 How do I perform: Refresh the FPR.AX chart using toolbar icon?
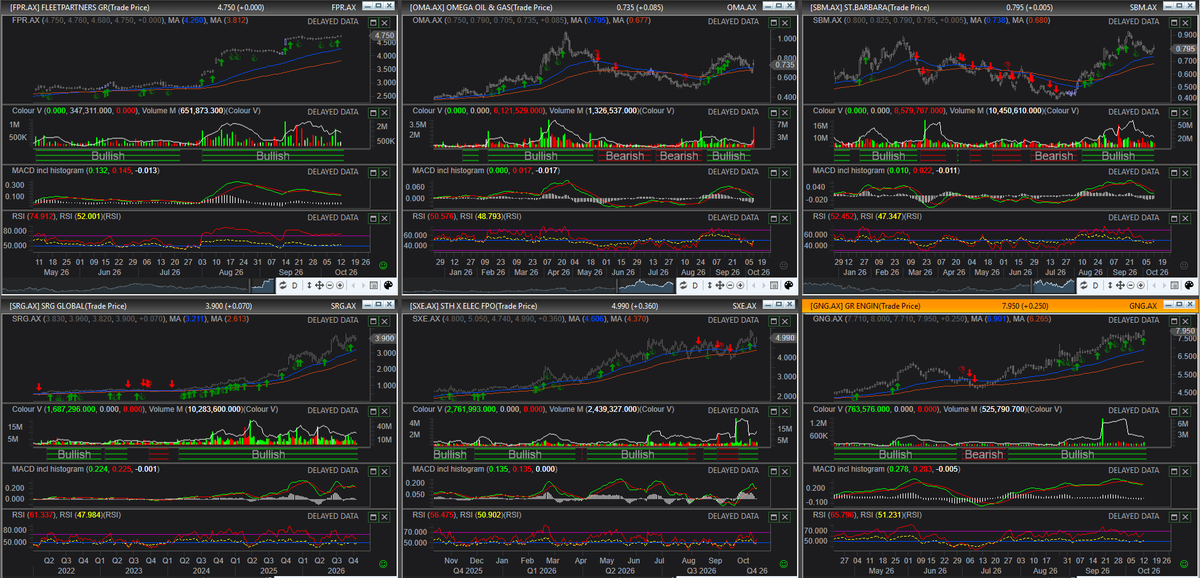point(283,285)
